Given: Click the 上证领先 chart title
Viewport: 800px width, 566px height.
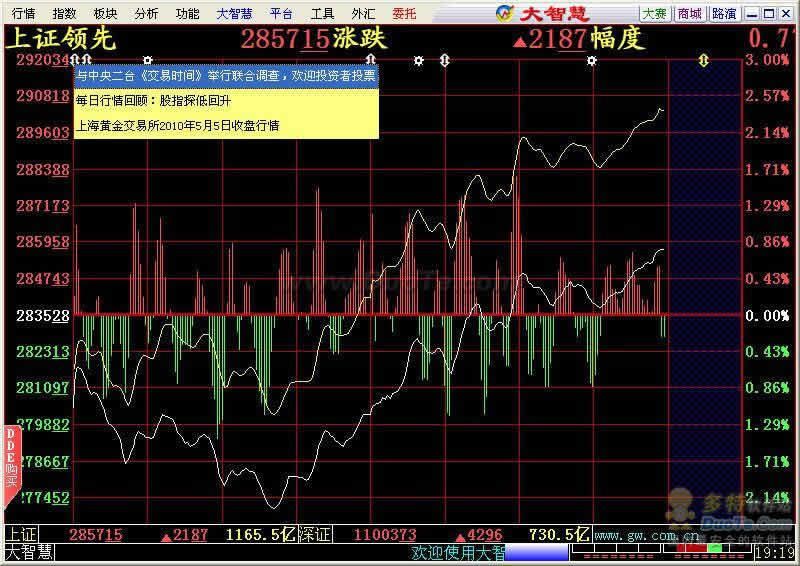Looking at the screenshot, I should 61,39.
